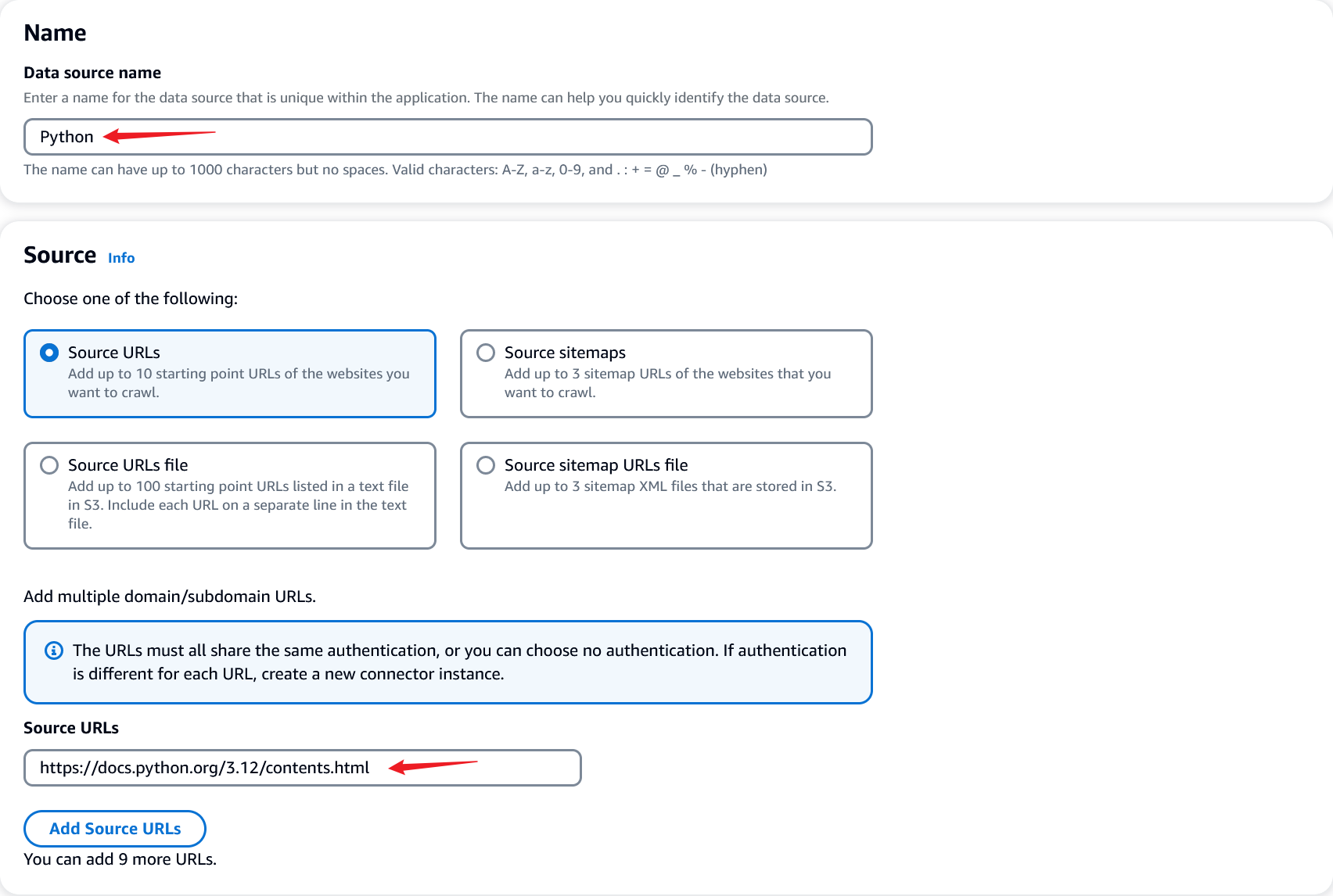Choose Source sitemap URLs file radio option
Image resolution: width=1333 pixels, height=896 pixels.
(x=486, y=465)
